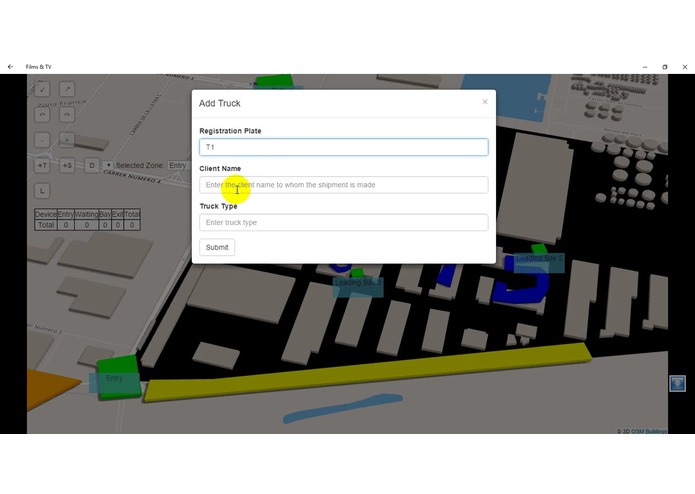The height and width of the screenshot is (494, 695).
Task: Click the up-right arrow map tilt button
Action: [x=67, y=89]
